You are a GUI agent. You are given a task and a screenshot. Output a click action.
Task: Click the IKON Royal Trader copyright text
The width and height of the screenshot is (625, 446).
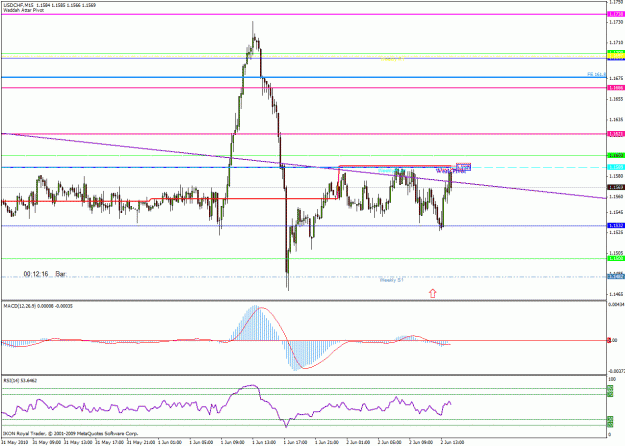tap(71, 433)
